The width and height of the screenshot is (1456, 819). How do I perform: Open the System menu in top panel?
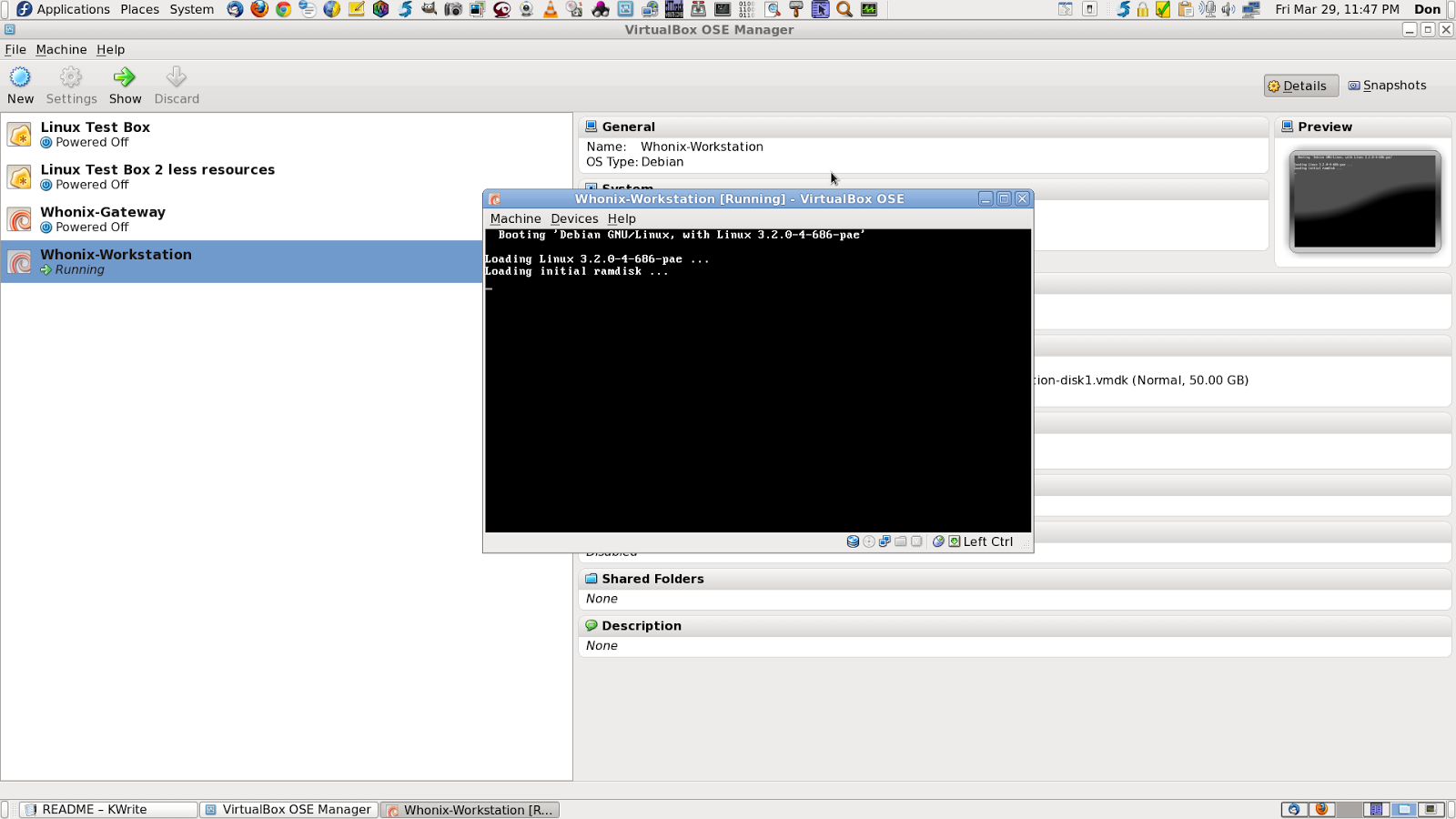click(191, 9)
